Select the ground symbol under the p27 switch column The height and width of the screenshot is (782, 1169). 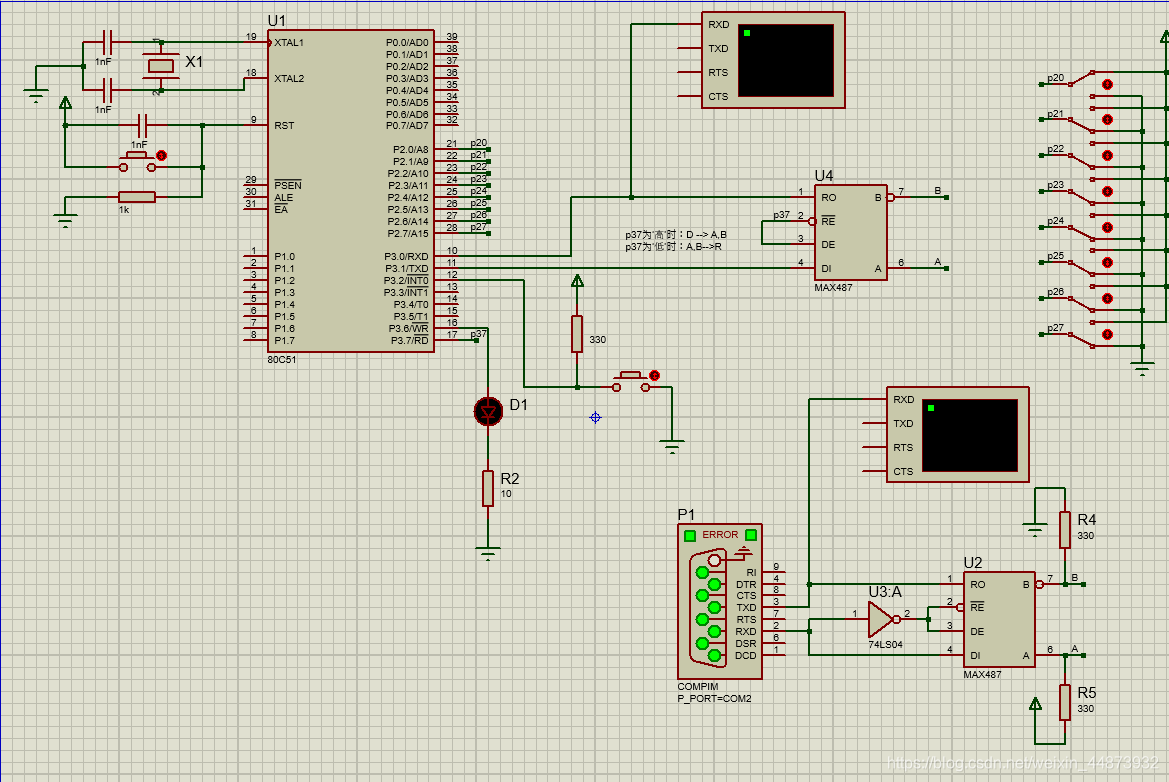[1142, 368]
